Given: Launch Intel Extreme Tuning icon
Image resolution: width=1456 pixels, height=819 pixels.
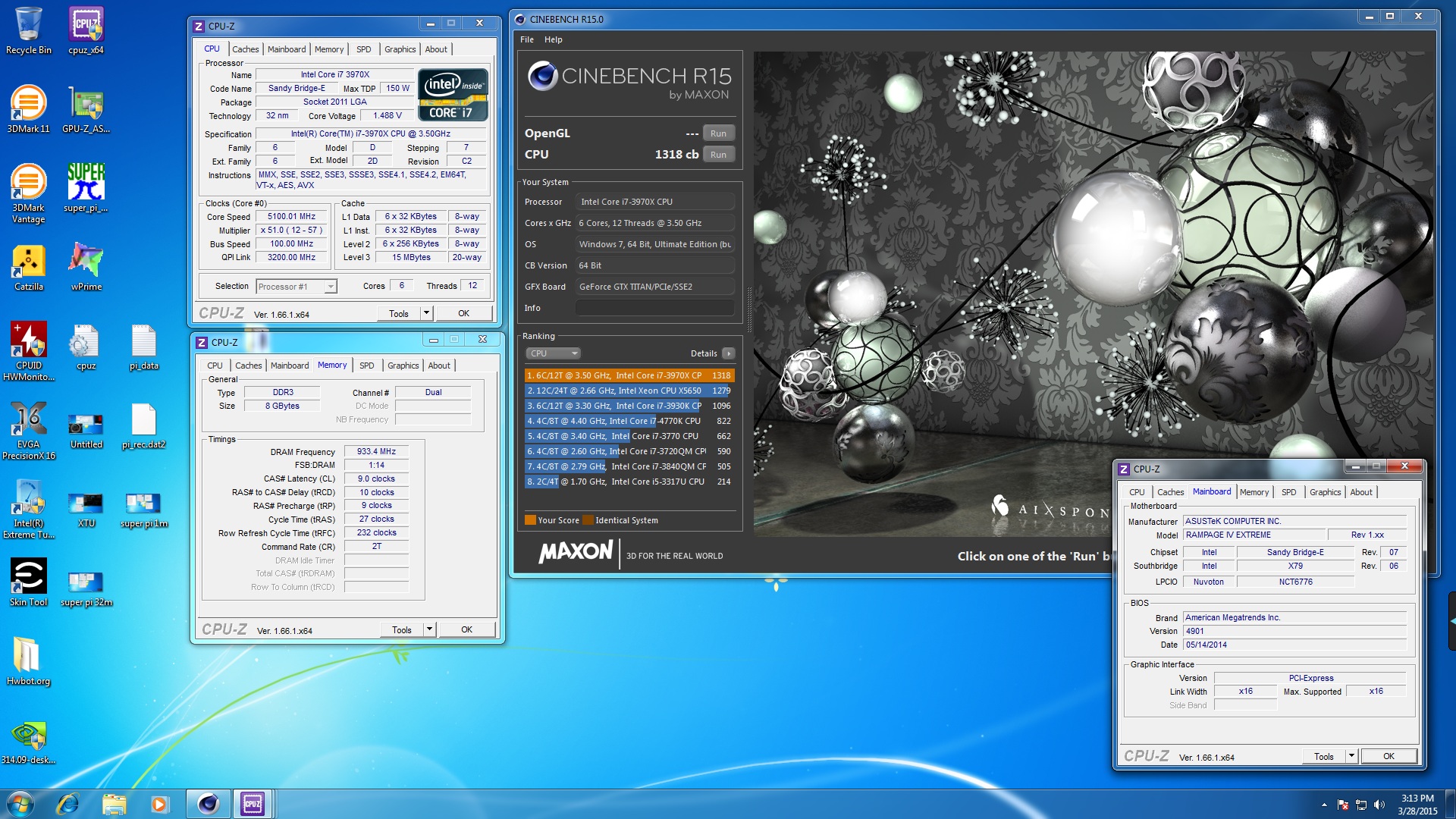Looking at the screenshot, I should (28, 509).
